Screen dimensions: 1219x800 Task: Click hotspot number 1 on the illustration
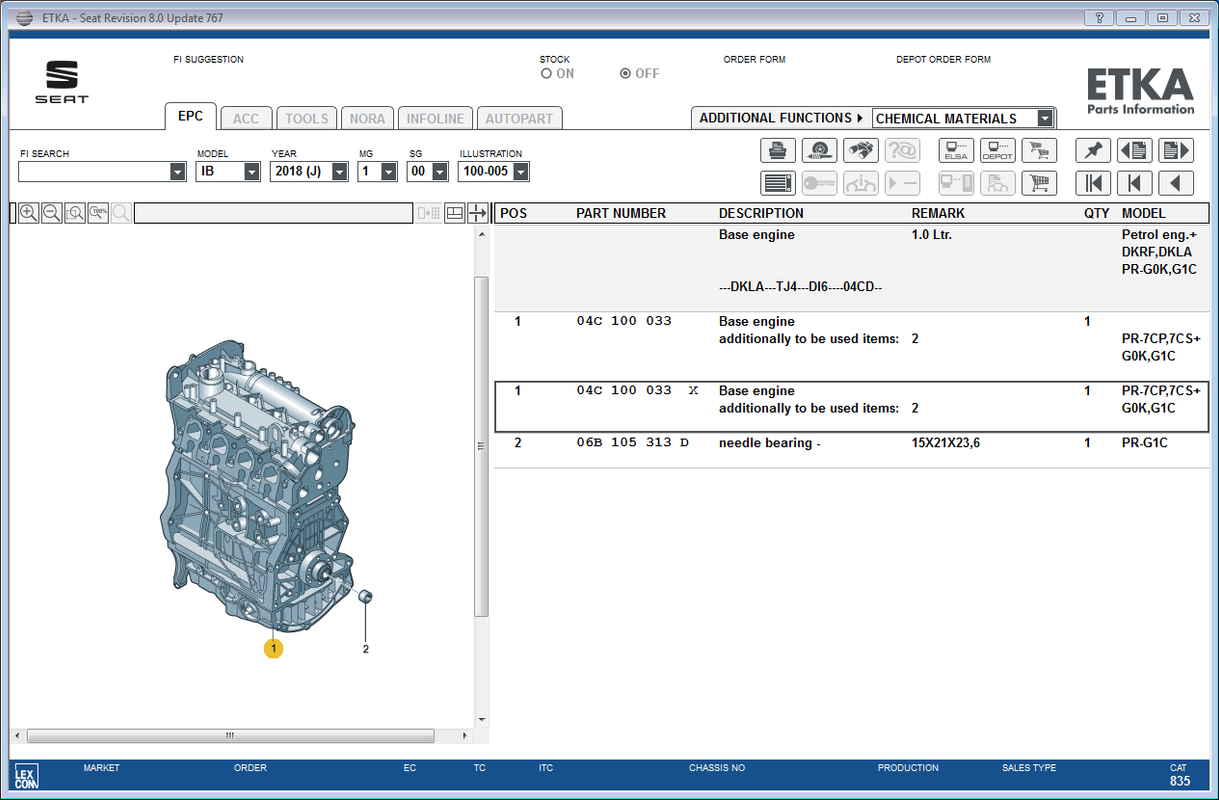click(x=273, y=648)
